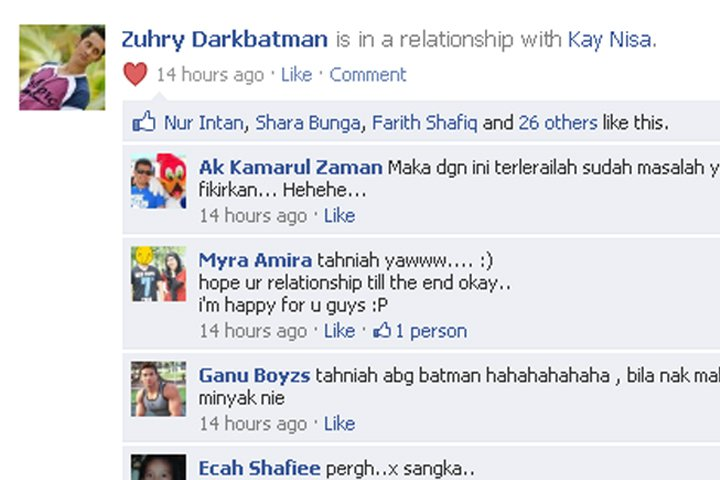Open Zuhry Darkbatman's profile name link
This screenshot has width=720, height=480.
(x=225, y=40)
